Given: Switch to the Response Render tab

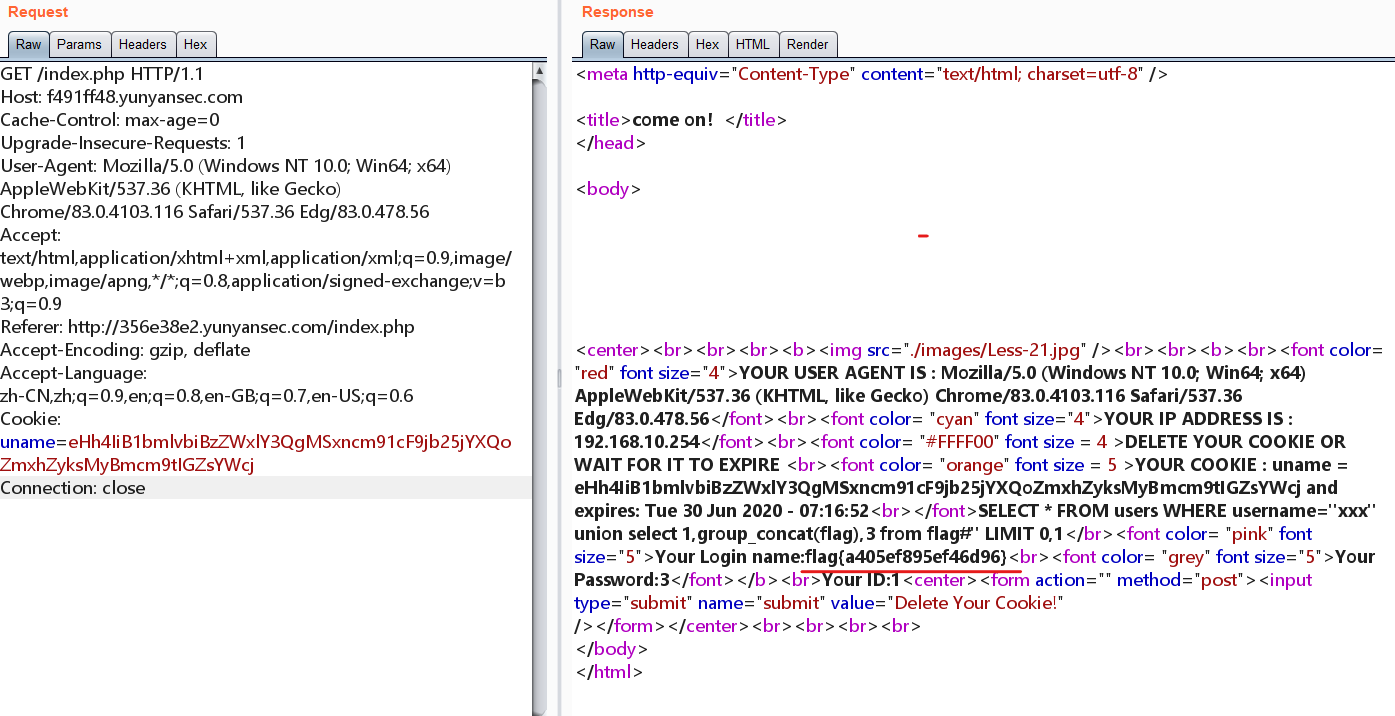Looking at the screenshot, I should pyautogui.click(x=808, y=44).
